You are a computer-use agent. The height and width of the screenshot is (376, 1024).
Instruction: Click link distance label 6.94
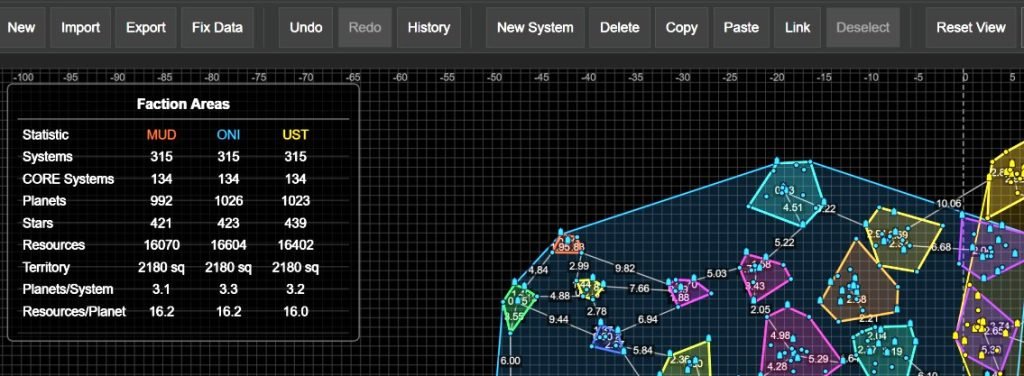[x=647, y=319]
